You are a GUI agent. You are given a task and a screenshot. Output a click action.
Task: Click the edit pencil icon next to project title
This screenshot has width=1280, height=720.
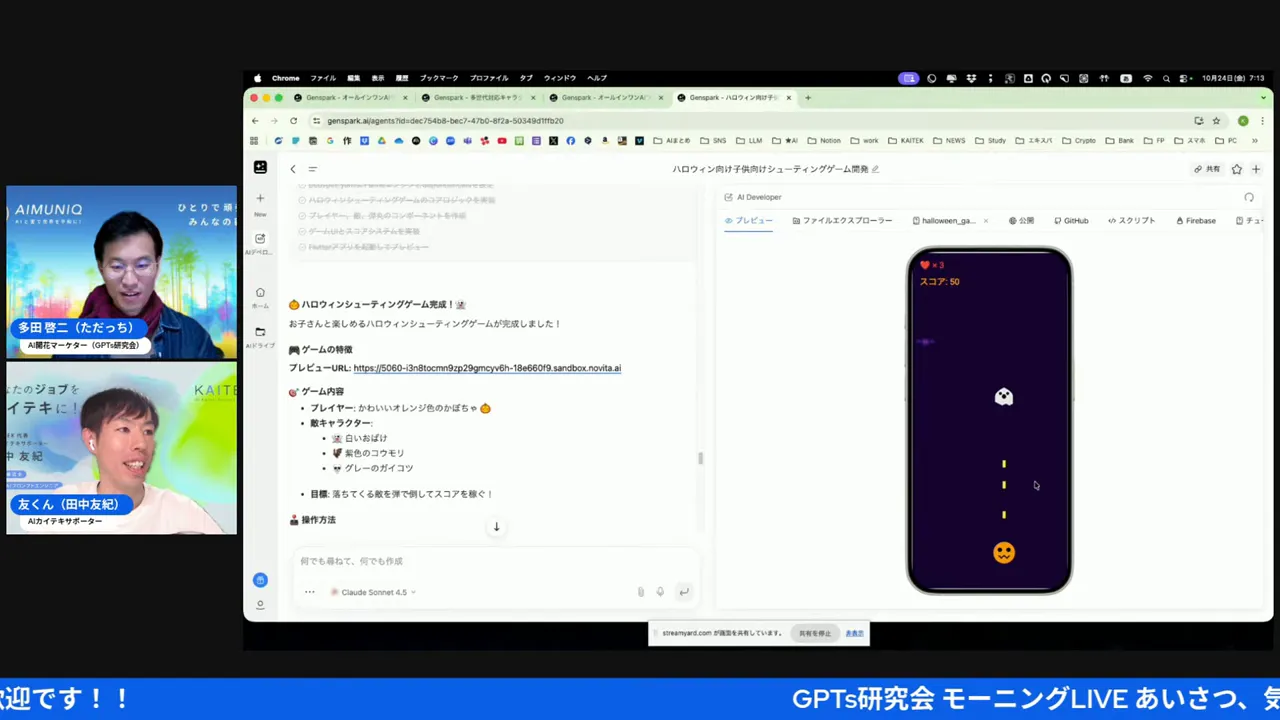coord(875,169)
